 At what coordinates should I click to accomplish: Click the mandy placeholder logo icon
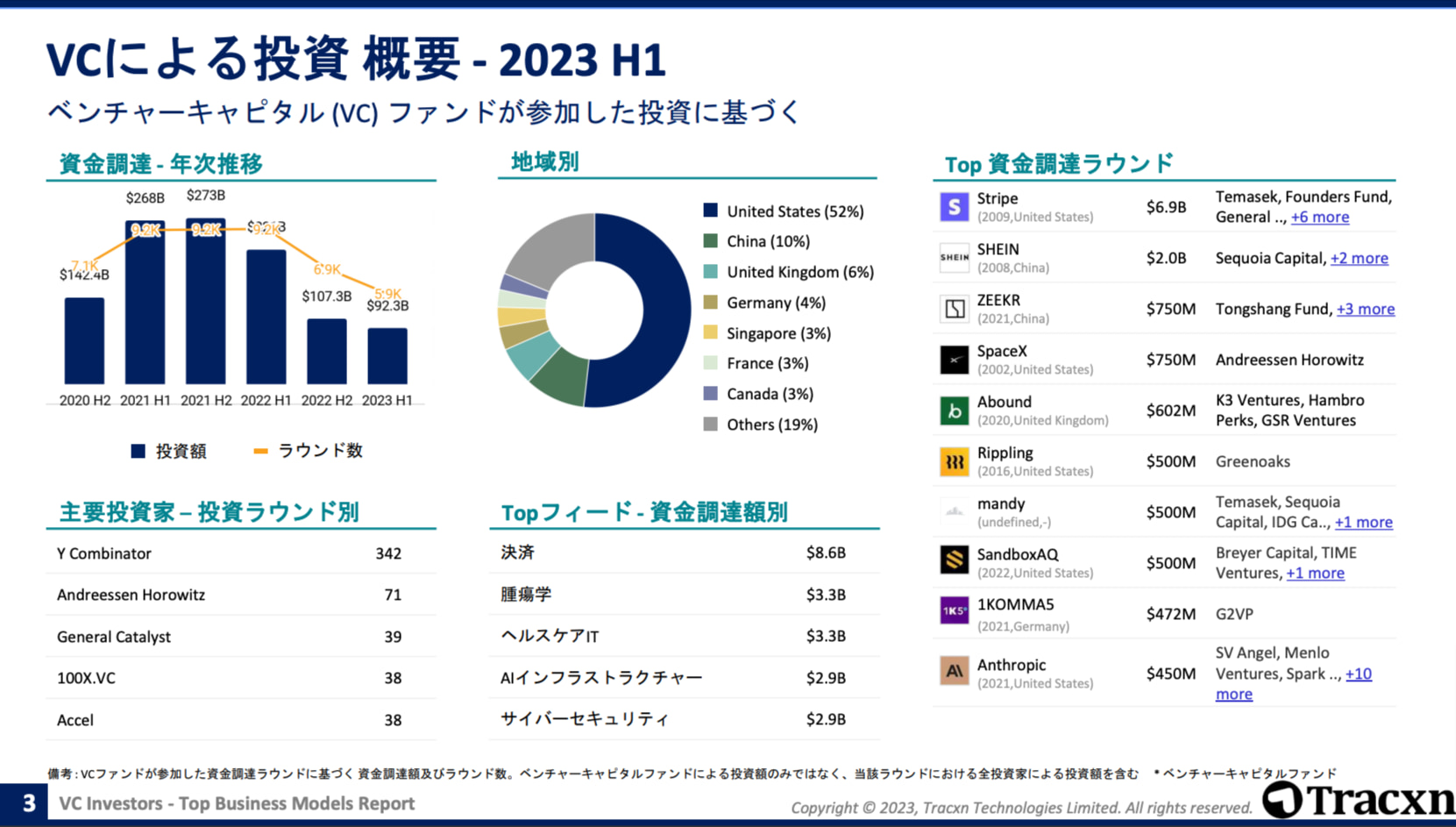(954, 511)
